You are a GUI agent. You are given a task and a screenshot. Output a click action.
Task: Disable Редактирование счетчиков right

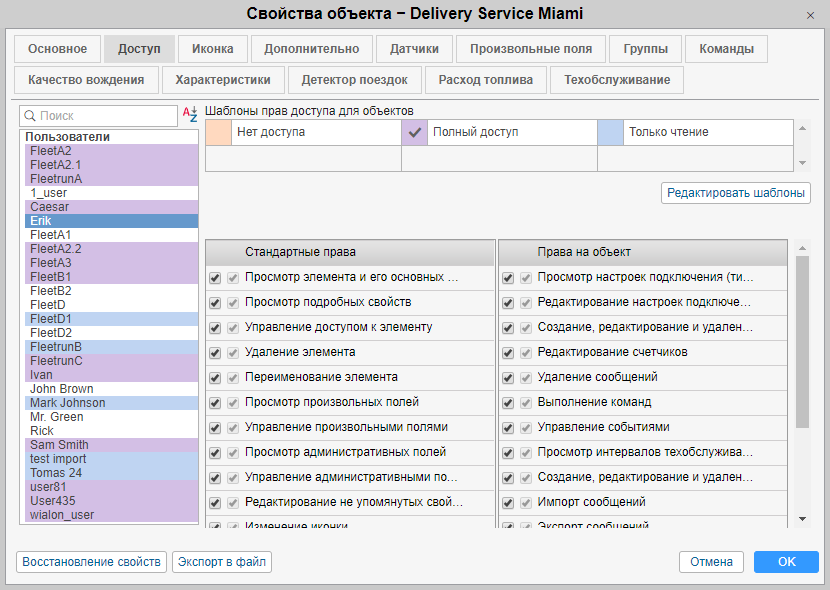(x=508, y=353)
